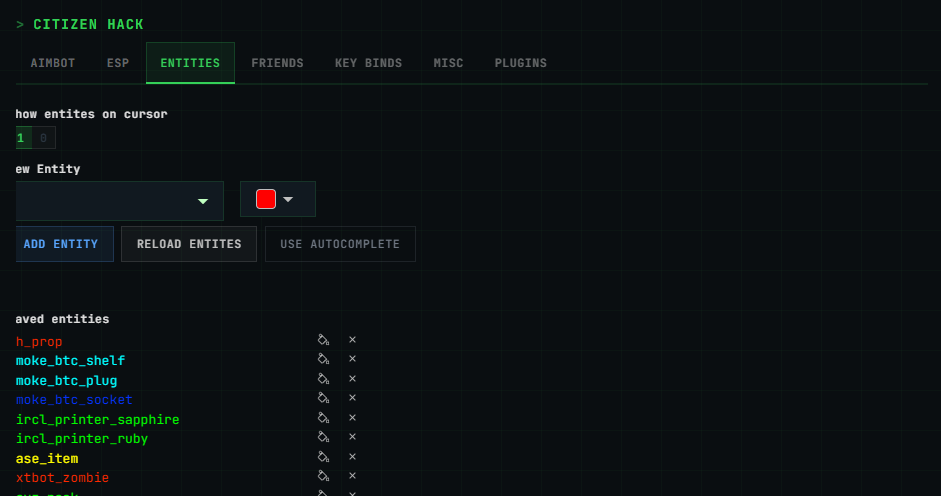This screenshot has height=496, width=941.
Task: Change color of moke_btc_shelf with paint bucket
Action: (x=323, y=359)
